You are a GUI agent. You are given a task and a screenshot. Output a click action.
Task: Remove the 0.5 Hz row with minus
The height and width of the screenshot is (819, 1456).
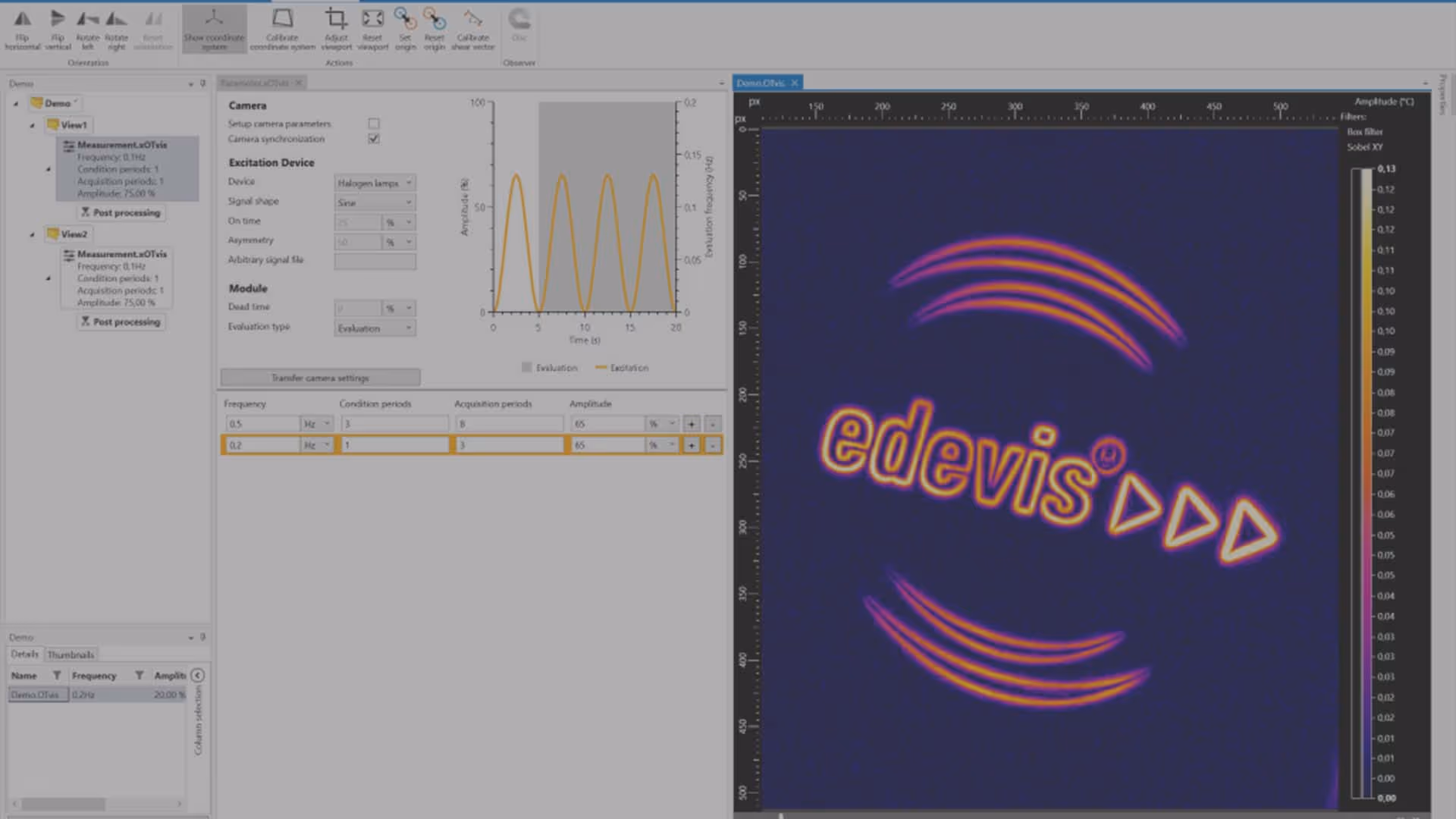(x=713, y=424)
